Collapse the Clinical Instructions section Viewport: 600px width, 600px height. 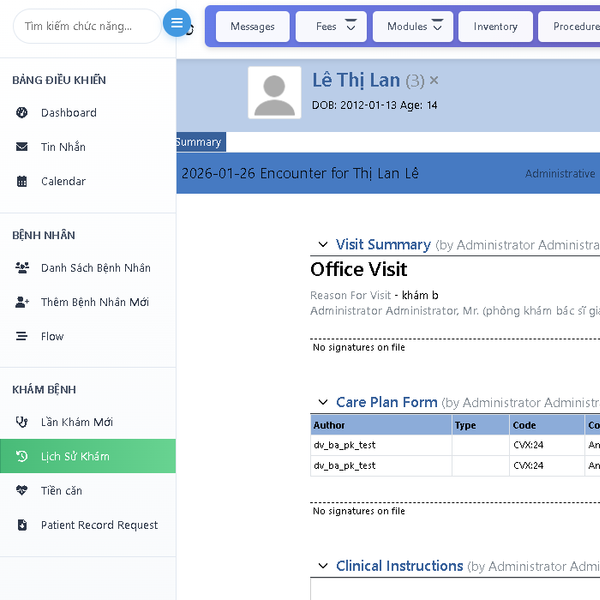[x=322, y=566]
